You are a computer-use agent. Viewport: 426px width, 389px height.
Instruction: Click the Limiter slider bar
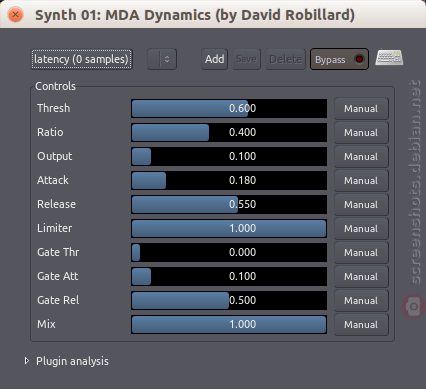pyautogui.click(x=229, y=228)
